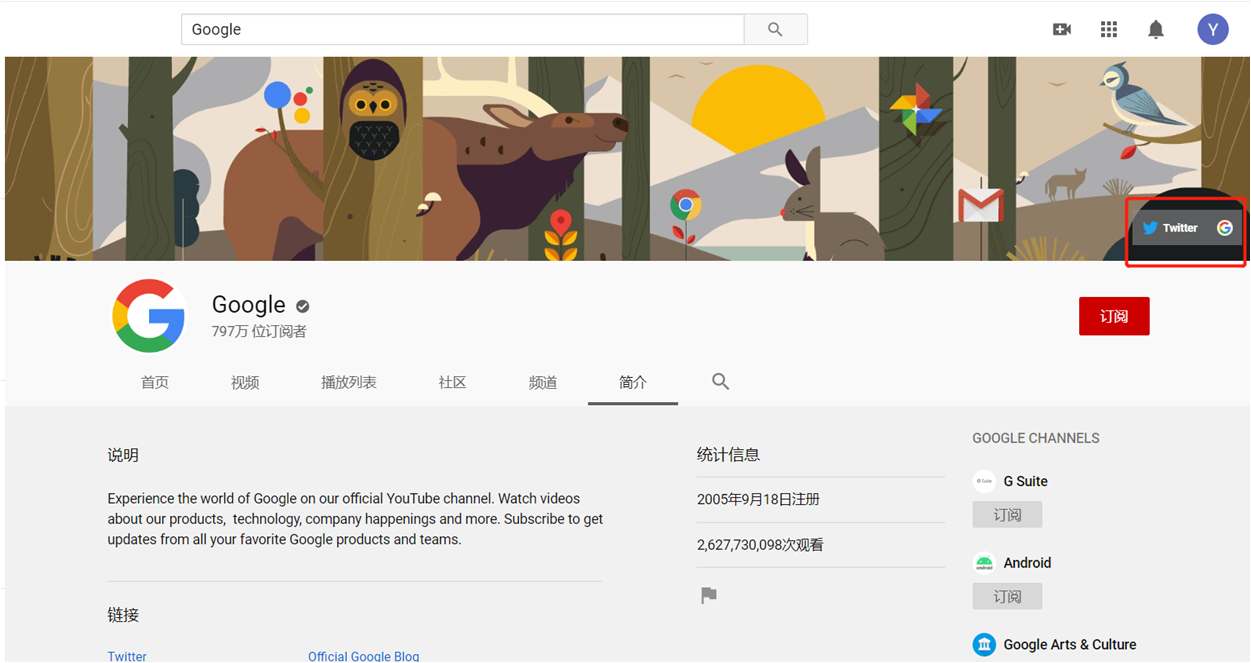Viewport: 1251px width, 663px height.
Task: Open the Twitter link under 链接
Action: coord(127,656)
